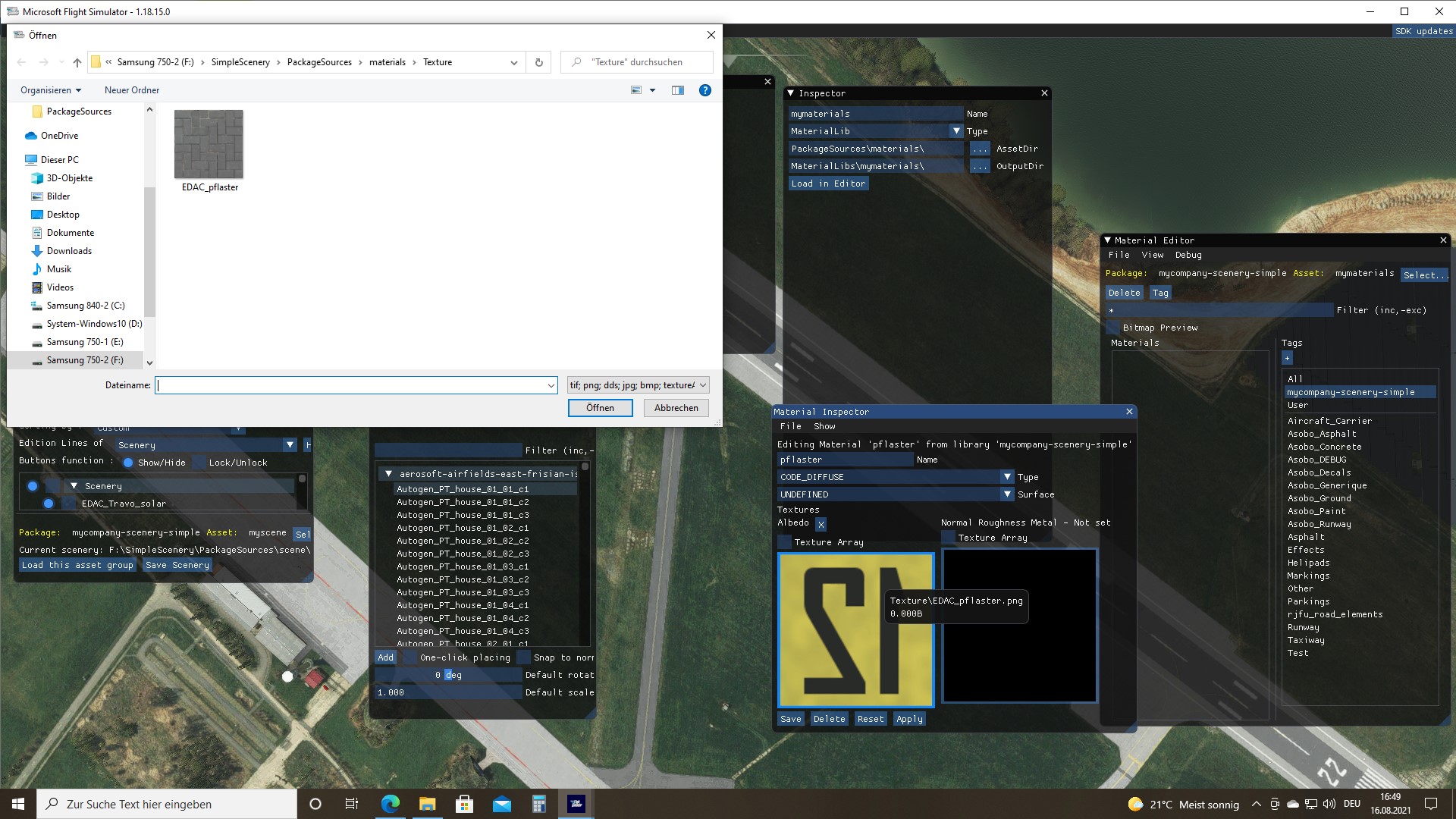Open the UNDEFINED Surface dropdown
Screen dimensions: 1456x819
point(1007,494)
